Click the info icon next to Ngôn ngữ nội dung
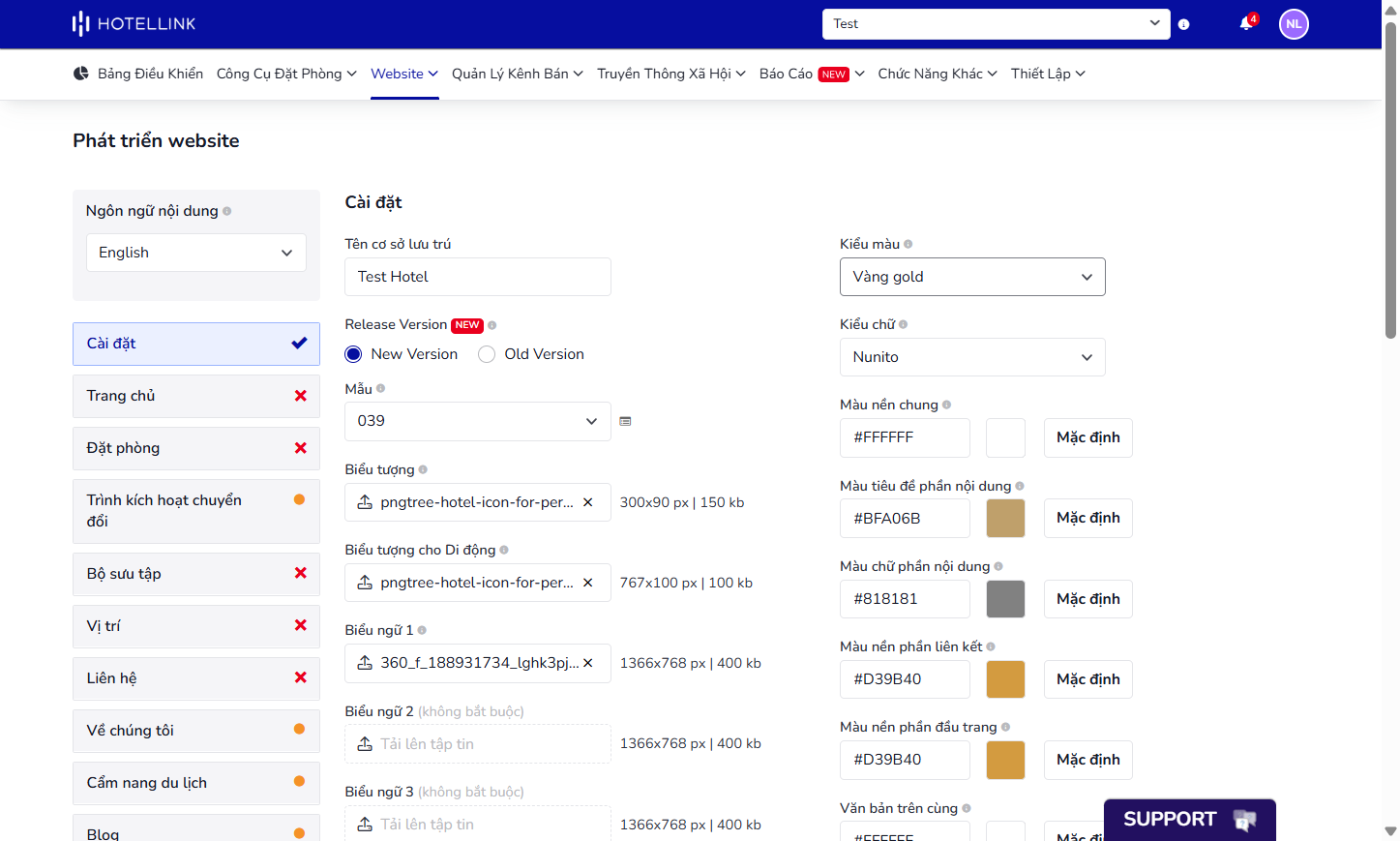 (227, 211)
